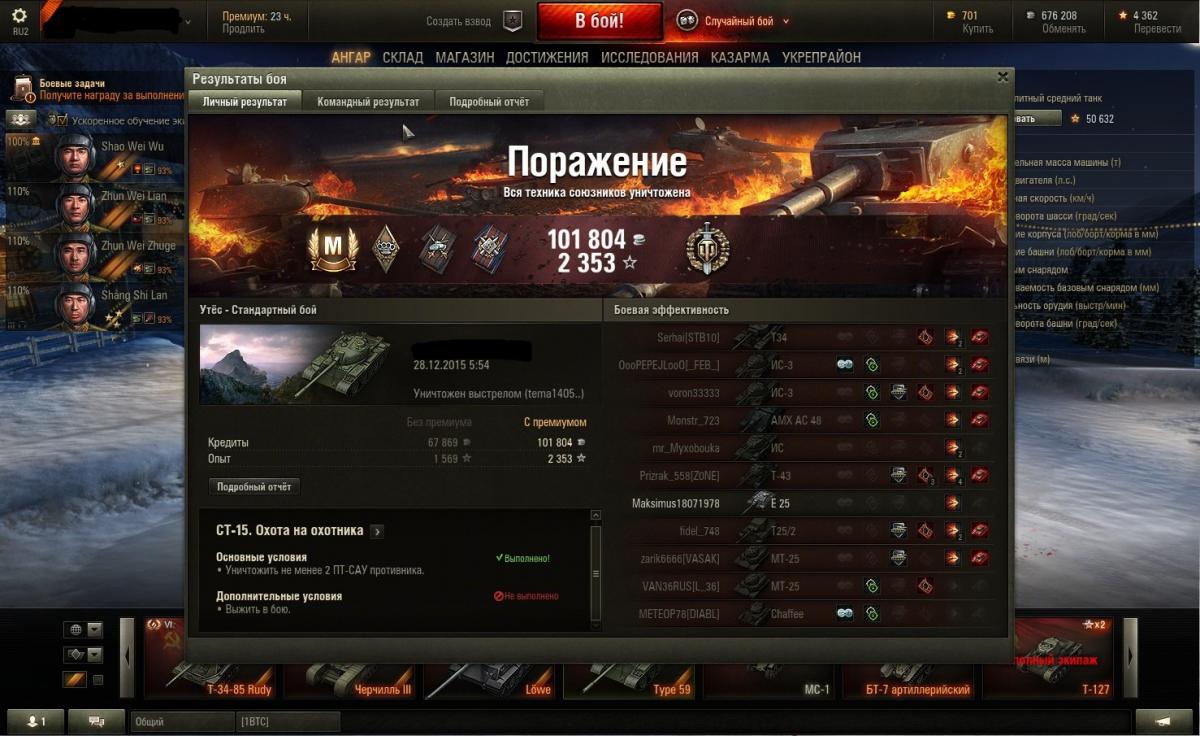The height and width of the screenshot is (736, 1200).
Task: Switch to Командный результат tab
Action: tap(368, 101)
